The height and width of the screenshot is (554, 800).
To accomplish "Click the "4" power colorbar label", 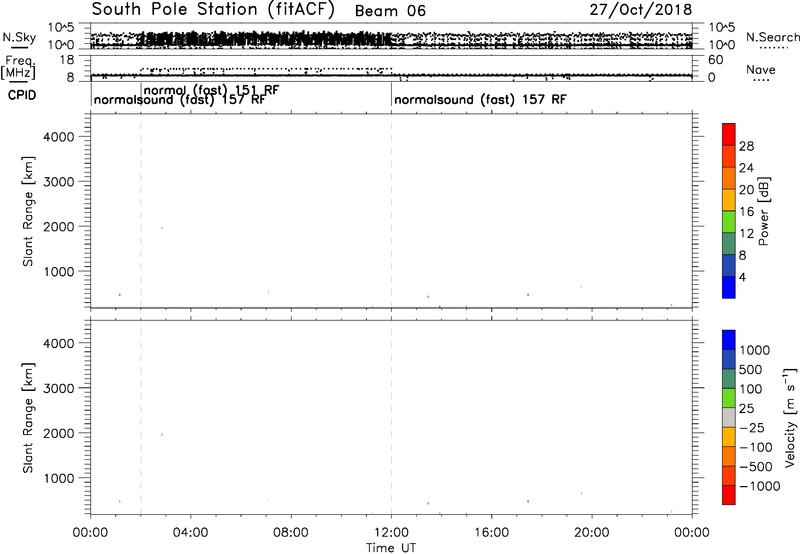I will [x=742, y=277].
